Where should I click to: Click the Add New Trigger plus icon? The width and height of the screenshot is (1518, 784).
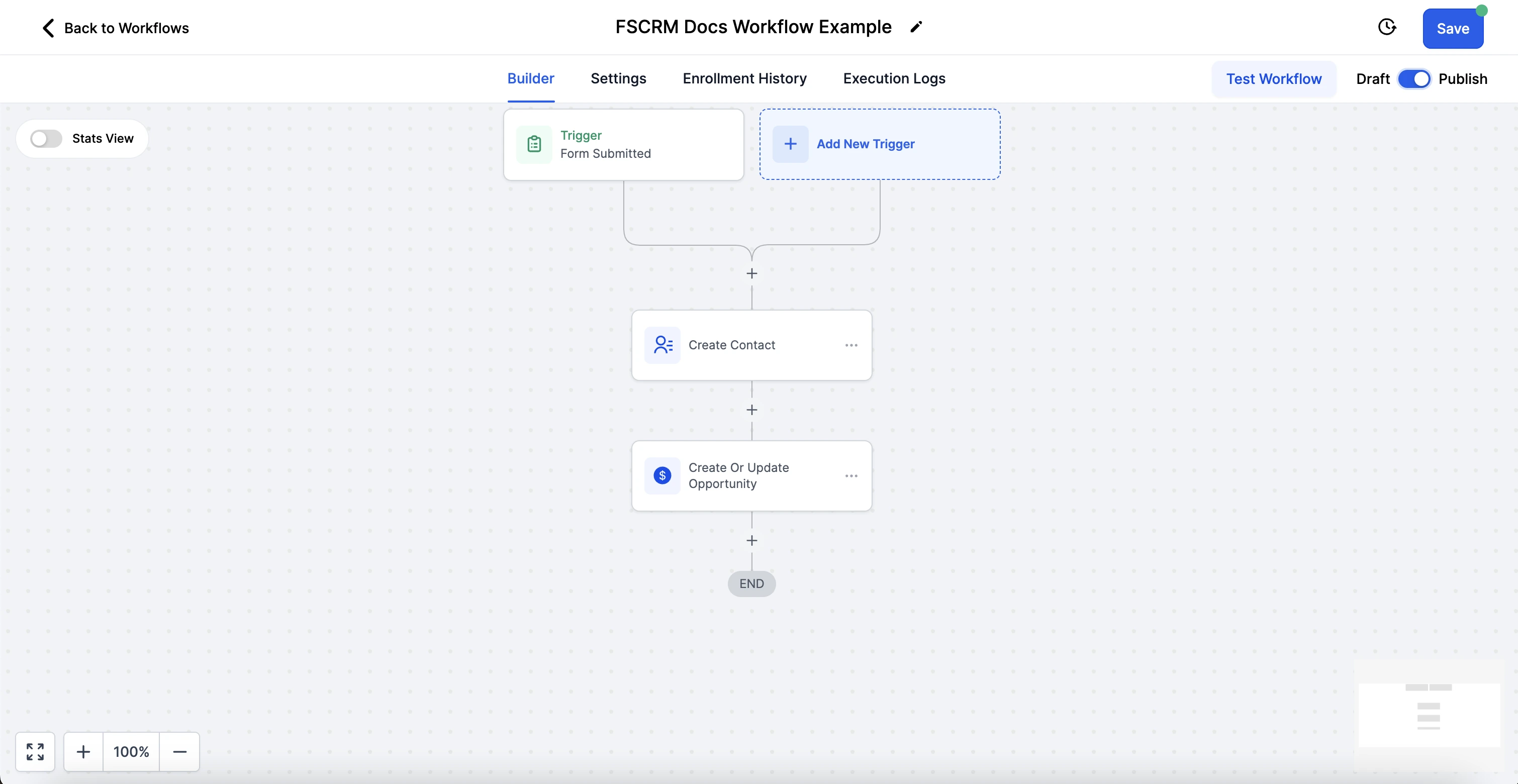tap(791, 144)
